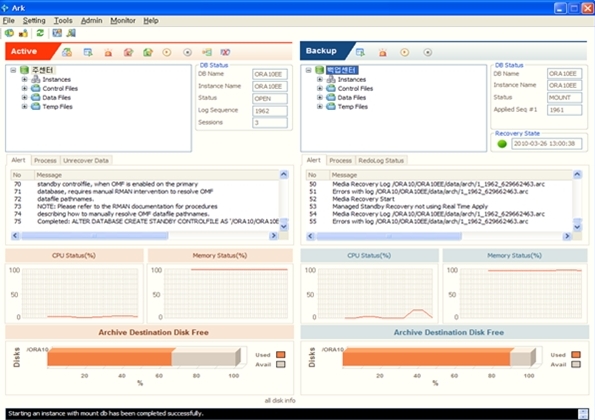Open the Help menu
Viewport: 595px width, 420px height.
tap(151, 20)
